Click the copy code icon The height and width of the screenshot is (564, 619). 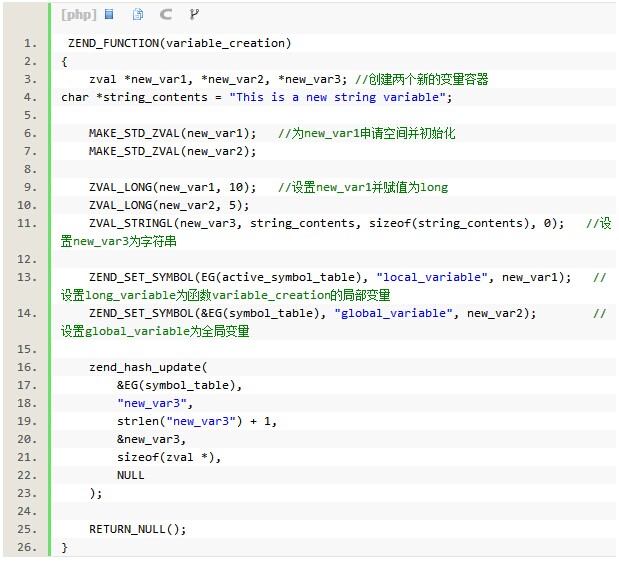tap(138, 14)
